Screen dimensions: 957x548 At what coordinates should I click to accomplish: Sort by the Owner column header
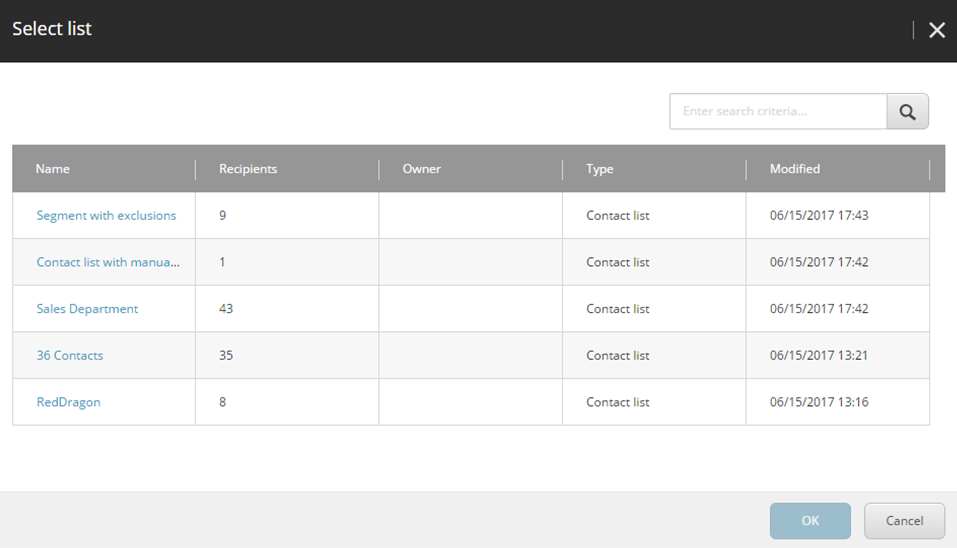click(421, 169)
